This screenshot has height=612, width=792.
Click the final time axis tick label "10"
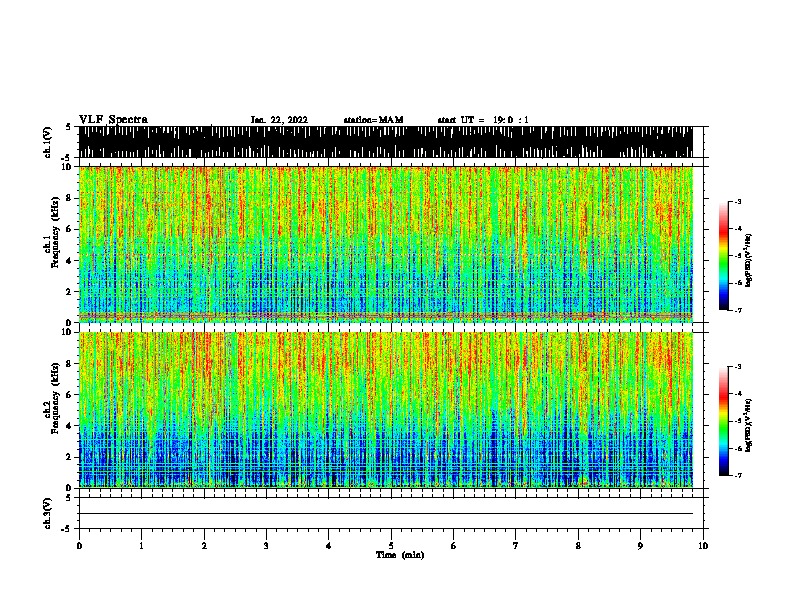coord(703,546)
